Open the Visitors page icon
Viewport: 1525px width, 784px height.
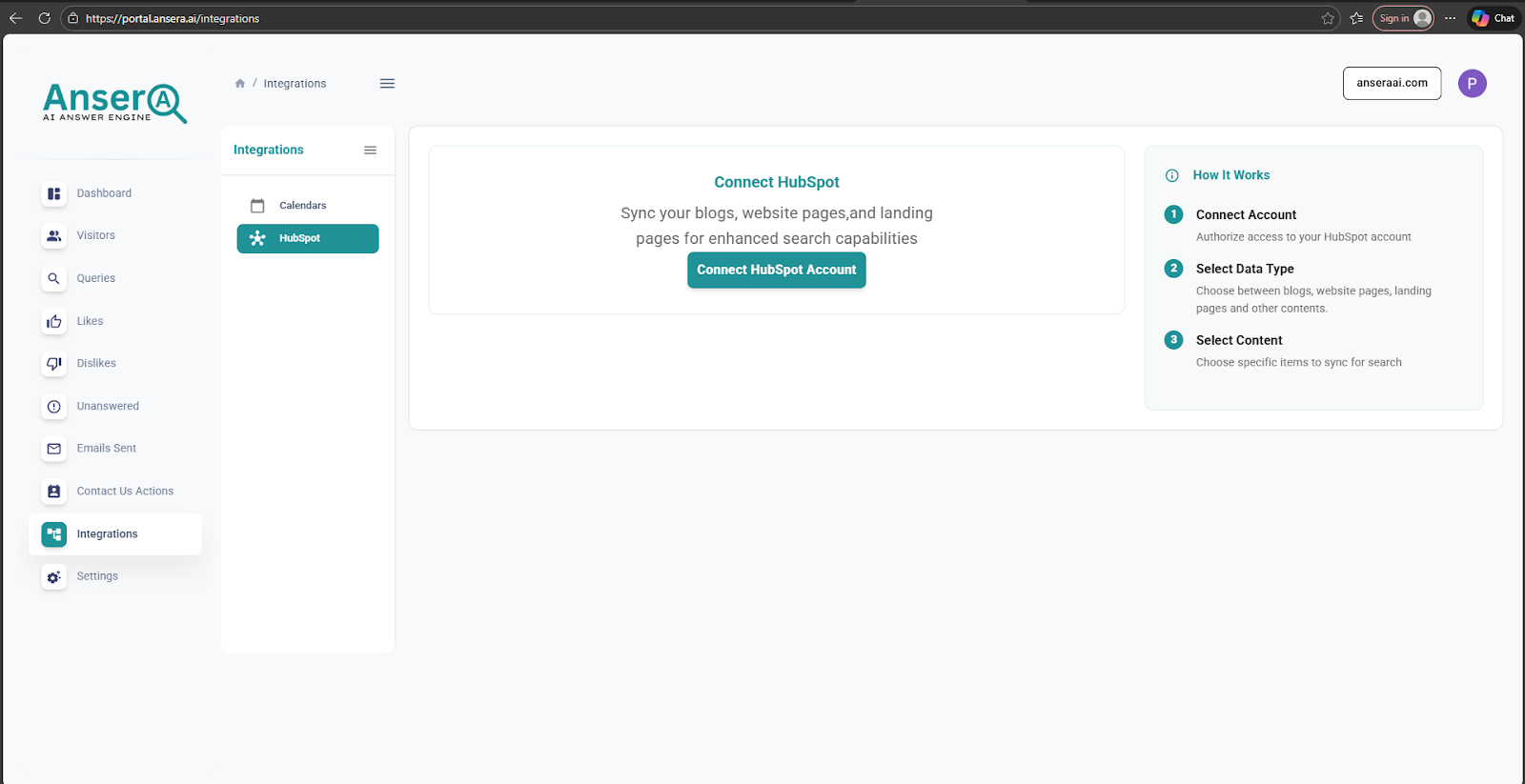pyautogui.click(x=54, y=236)
